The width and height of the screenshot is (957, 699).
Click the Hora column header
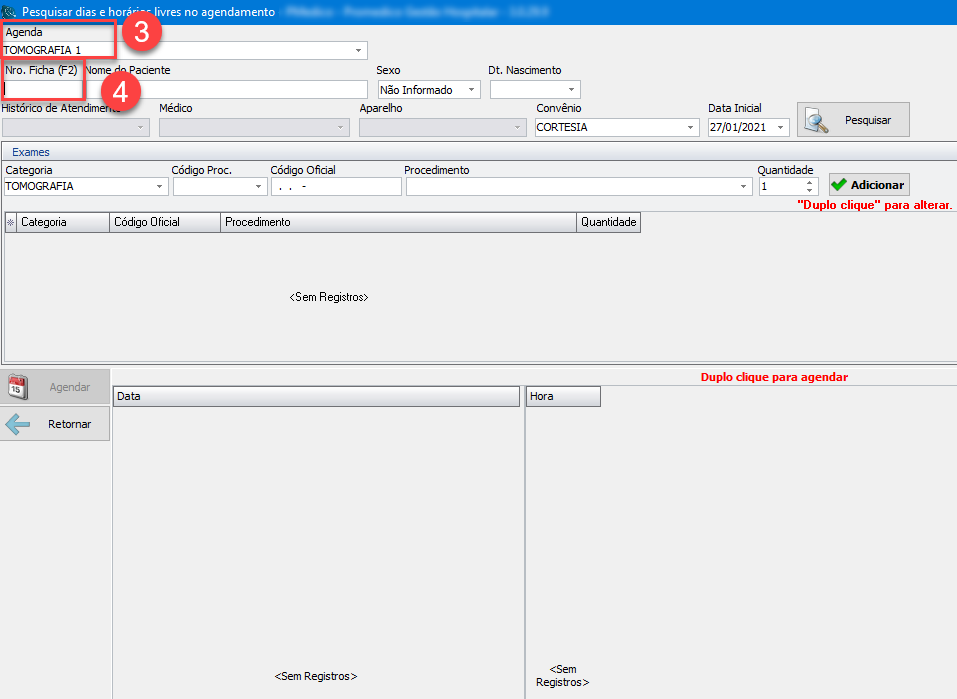[x=562, y=396]
